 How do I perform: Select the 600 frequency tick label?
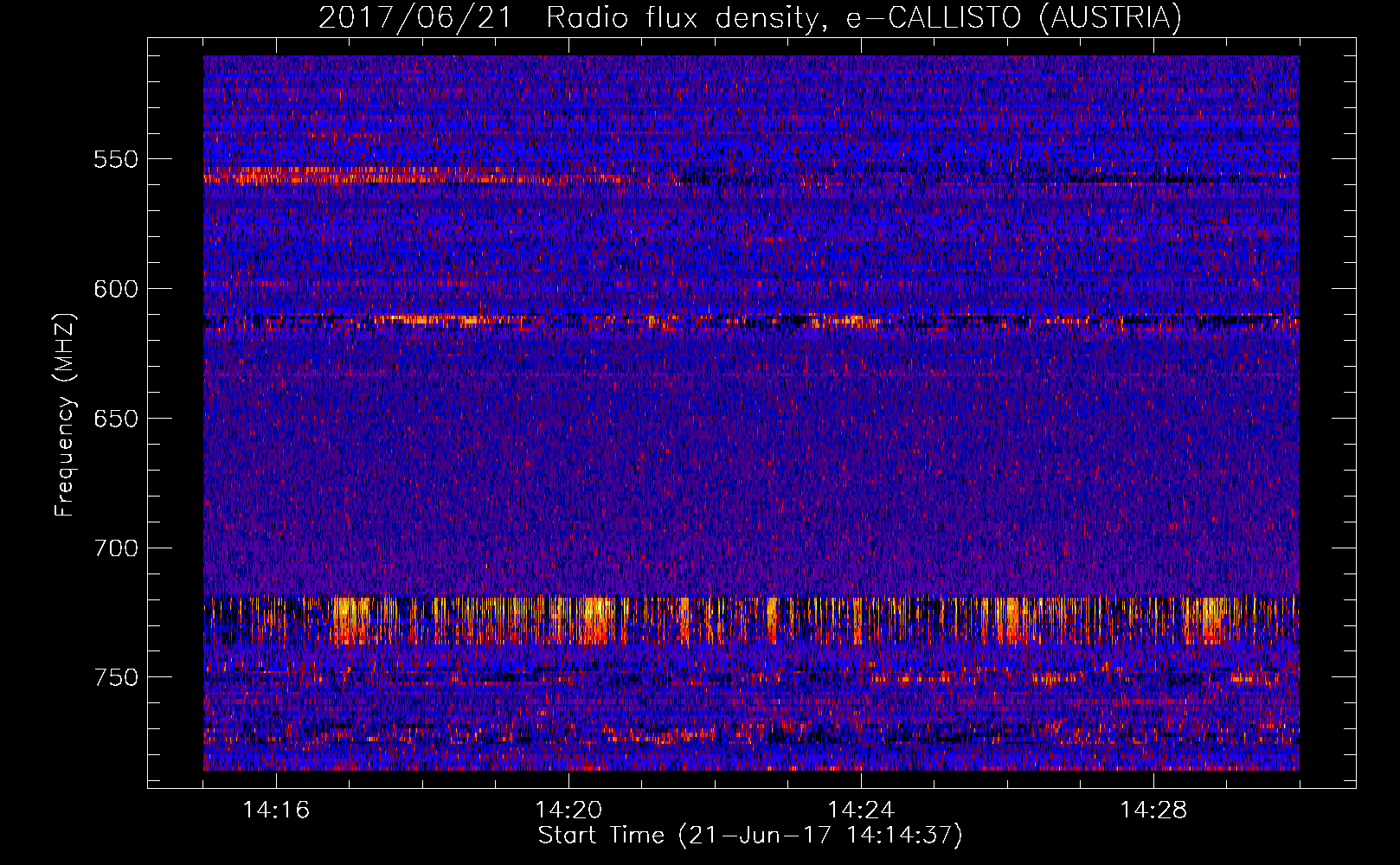coord(116,289)
